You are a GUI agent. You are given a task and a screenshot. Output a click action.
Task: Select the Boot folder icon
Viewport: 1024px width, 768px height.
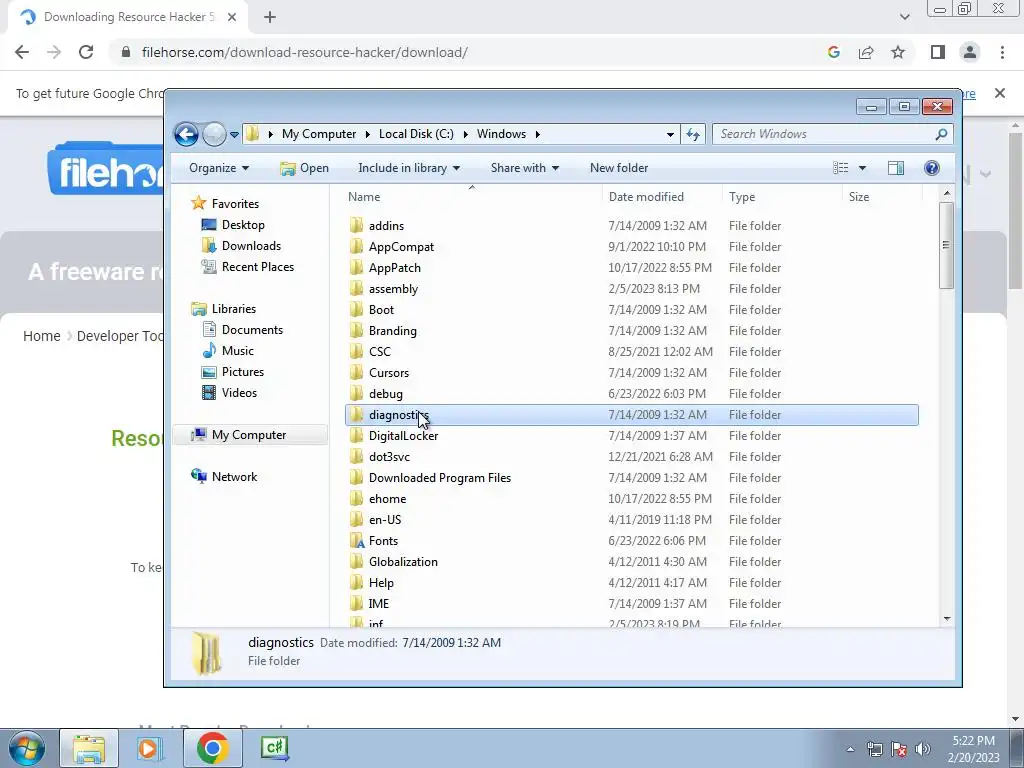pyautogui.click(x=356, y=310)
